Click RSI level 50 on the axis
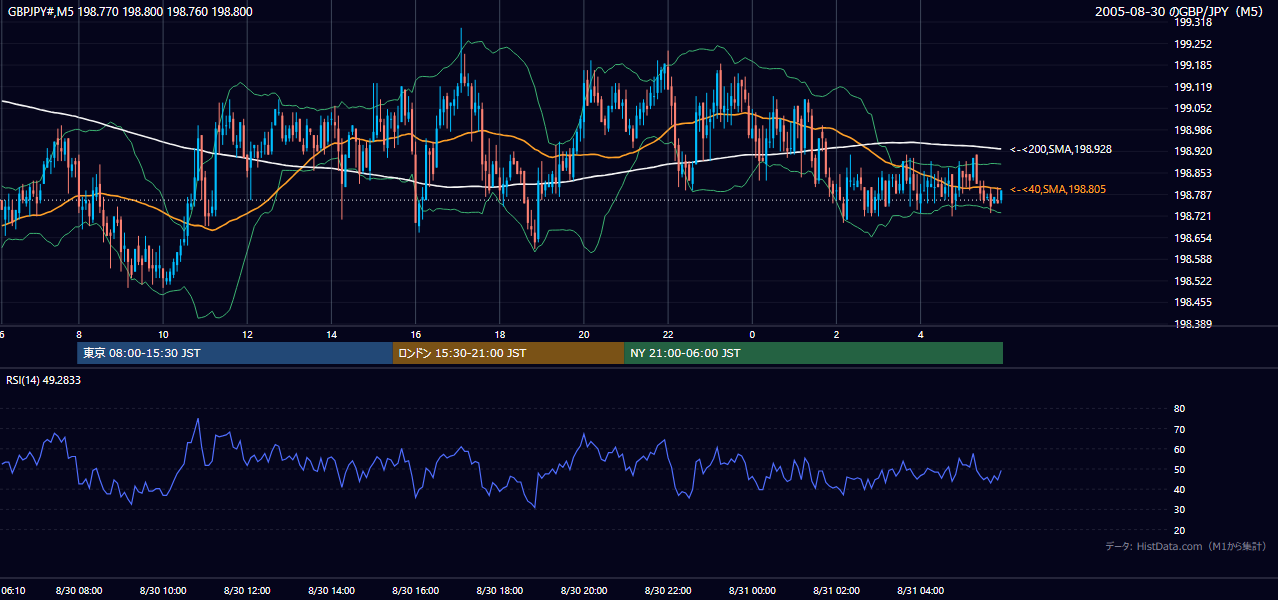 pyautogui.click(x=1179, y=469)
